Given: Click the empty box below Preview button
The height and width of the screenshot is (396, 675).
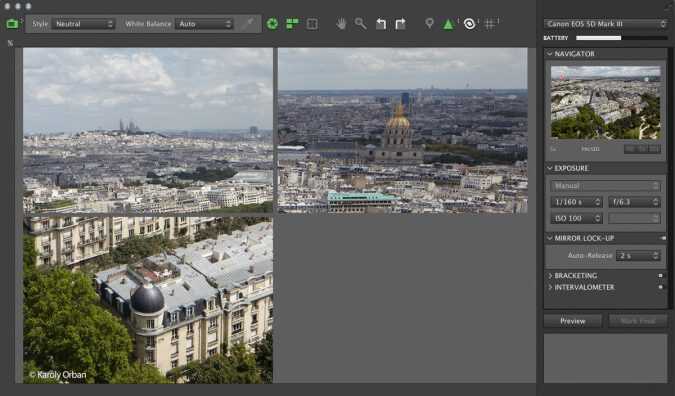Looking at the screenshot, I should pos(605,358).
